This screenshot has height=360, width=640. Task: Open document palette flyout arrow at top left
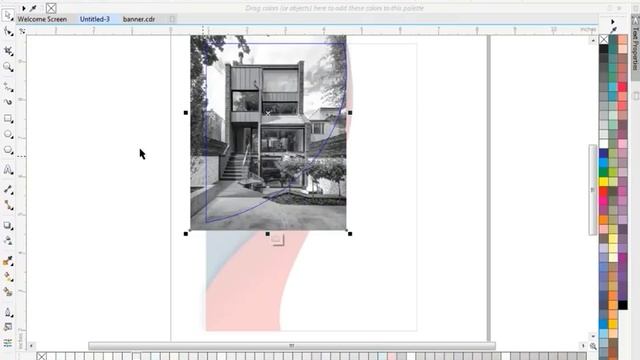pyautogui.click(x=24, y=8)
